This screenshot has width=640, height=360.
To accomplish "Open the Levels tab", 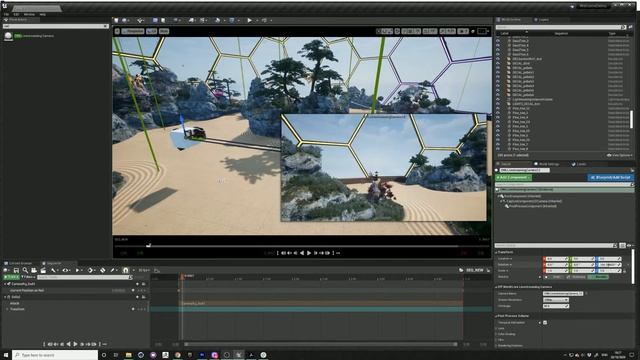I will [x=580, y=164].
